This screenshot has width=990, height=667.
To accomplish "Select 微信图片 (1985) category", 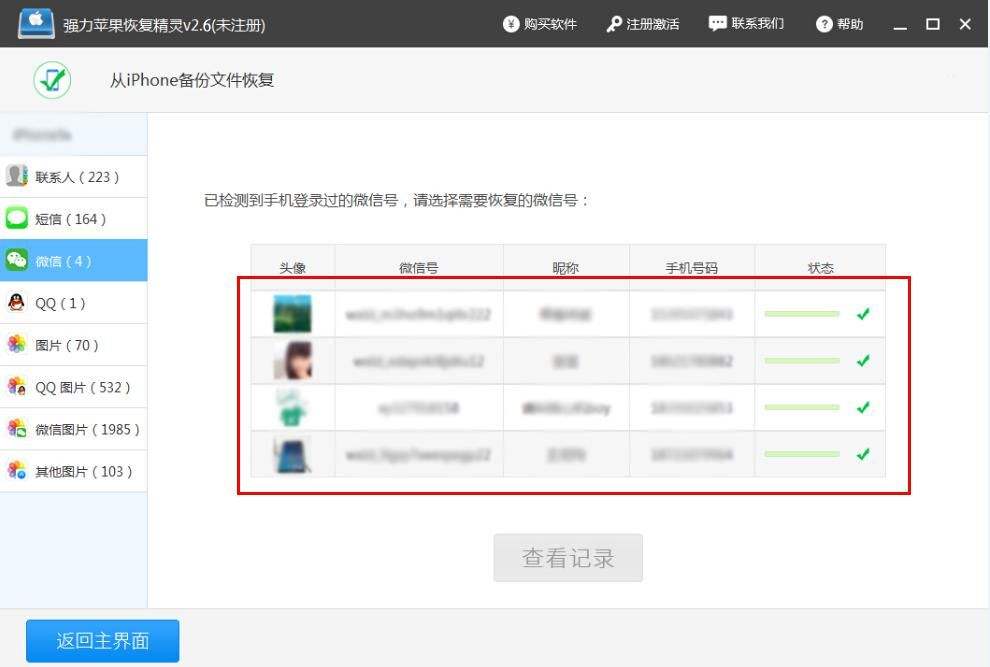I will [x=73, y=429].
